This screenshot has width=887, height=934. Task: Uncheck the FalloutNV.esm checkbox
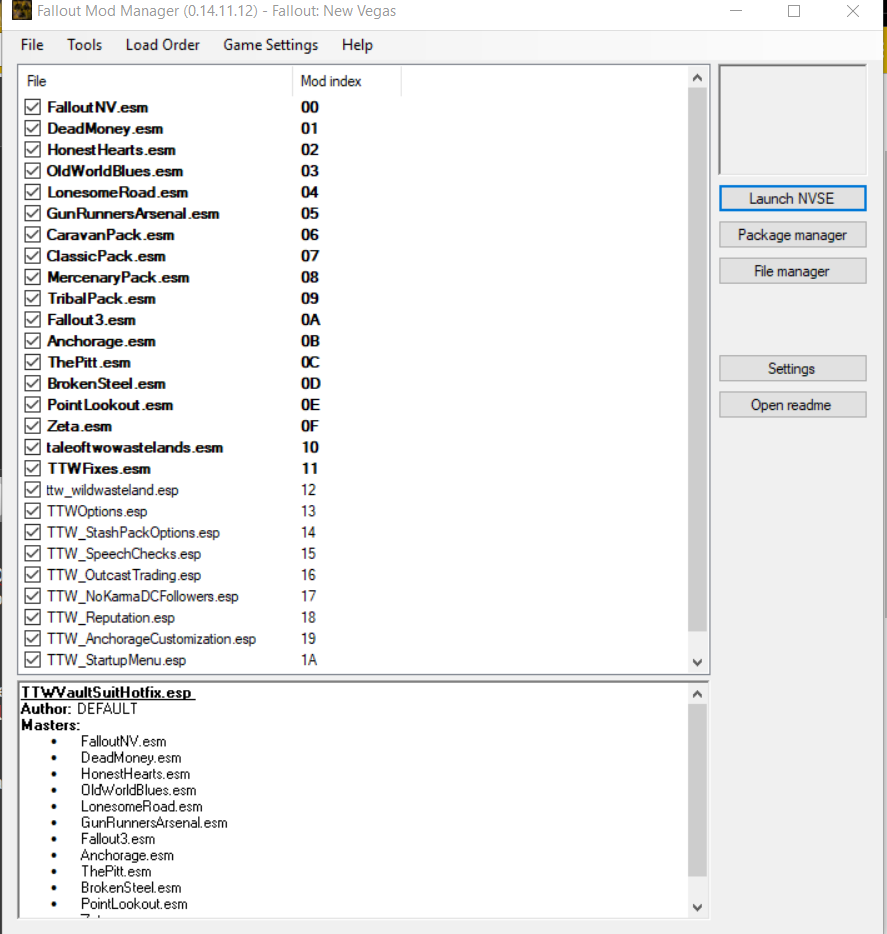(33, 107)
